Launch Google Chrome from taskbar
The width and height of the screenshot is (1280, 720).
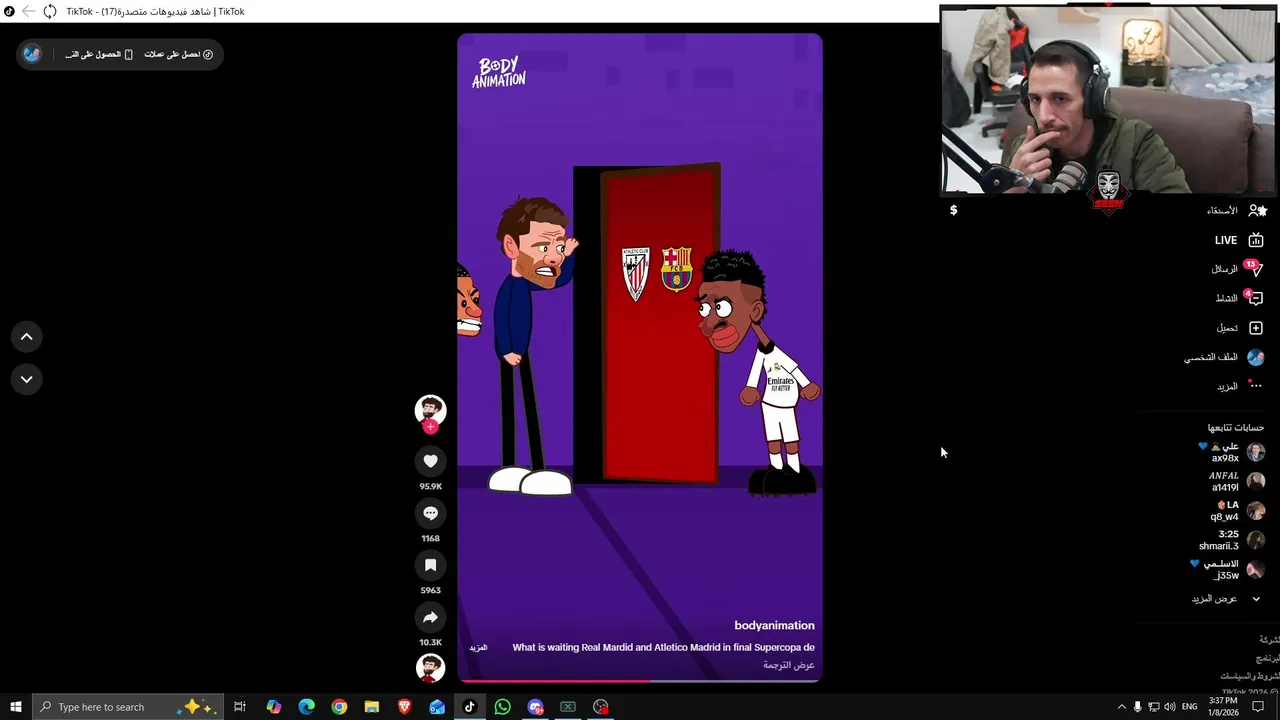[x=339, y=707]
